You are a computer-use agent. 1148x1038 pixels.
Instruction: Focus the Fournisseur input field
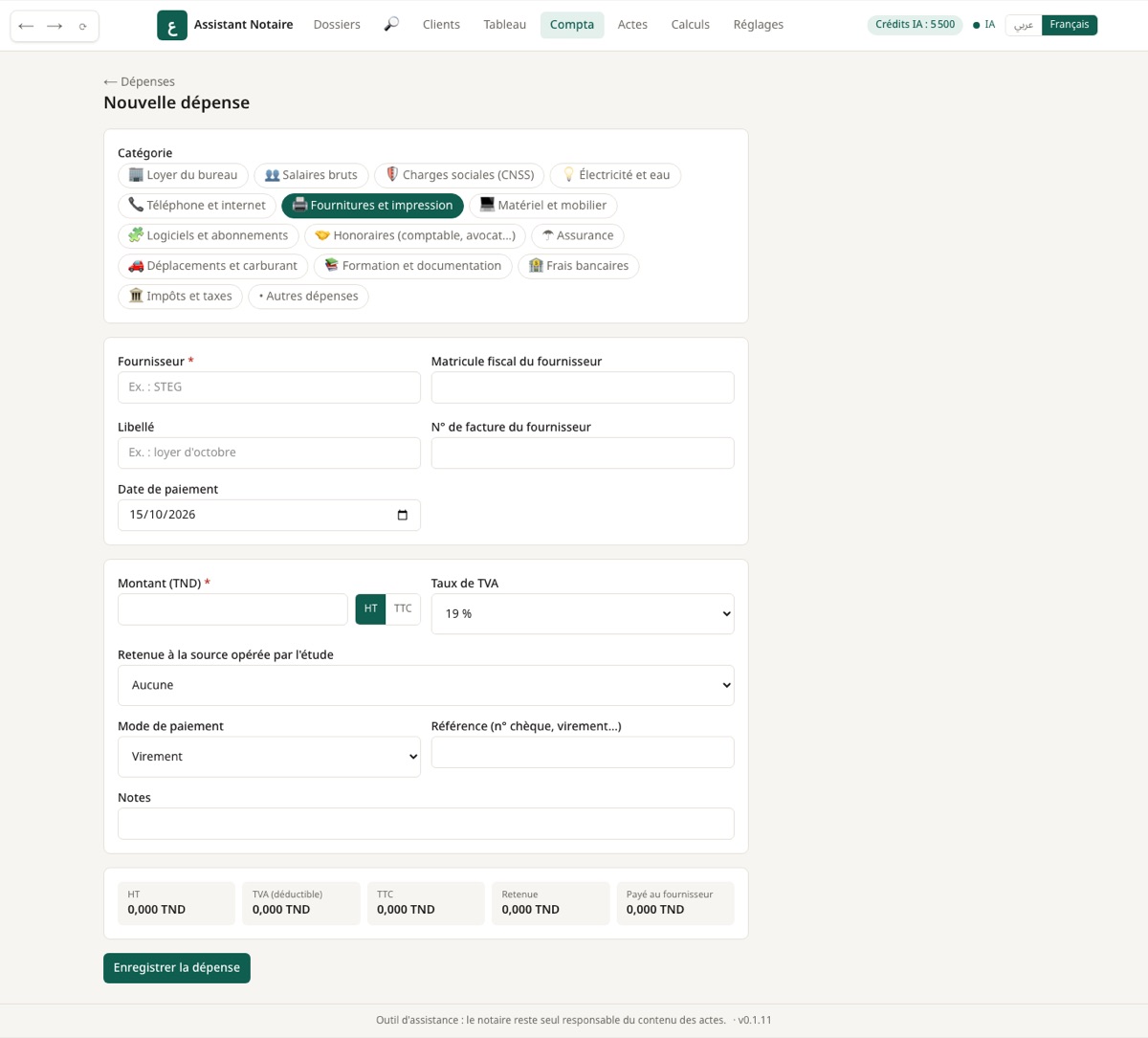(x=269, y=387)
